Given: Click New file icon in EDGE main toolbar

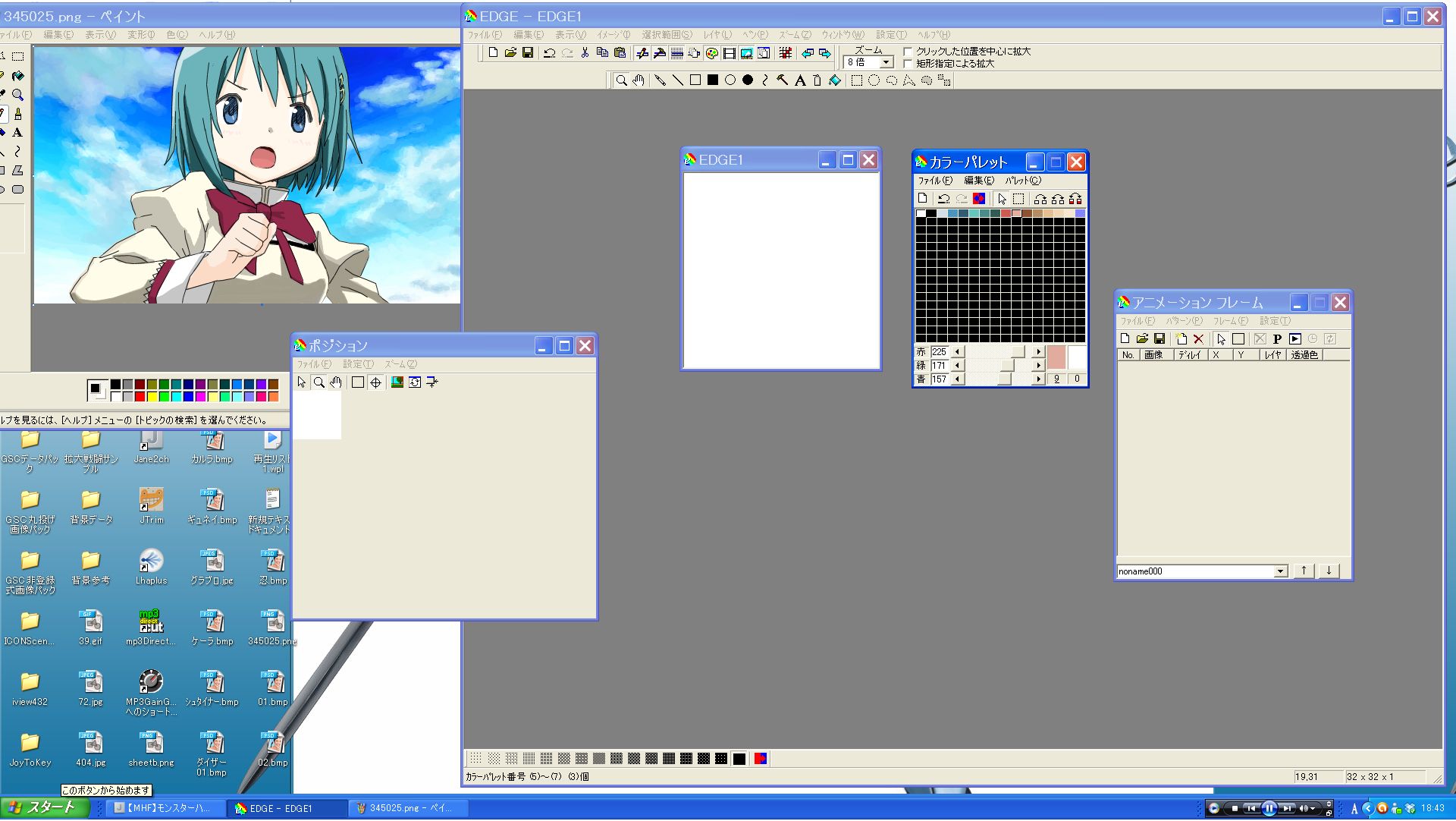Looking at the screenshot, I should pos(493,52).
